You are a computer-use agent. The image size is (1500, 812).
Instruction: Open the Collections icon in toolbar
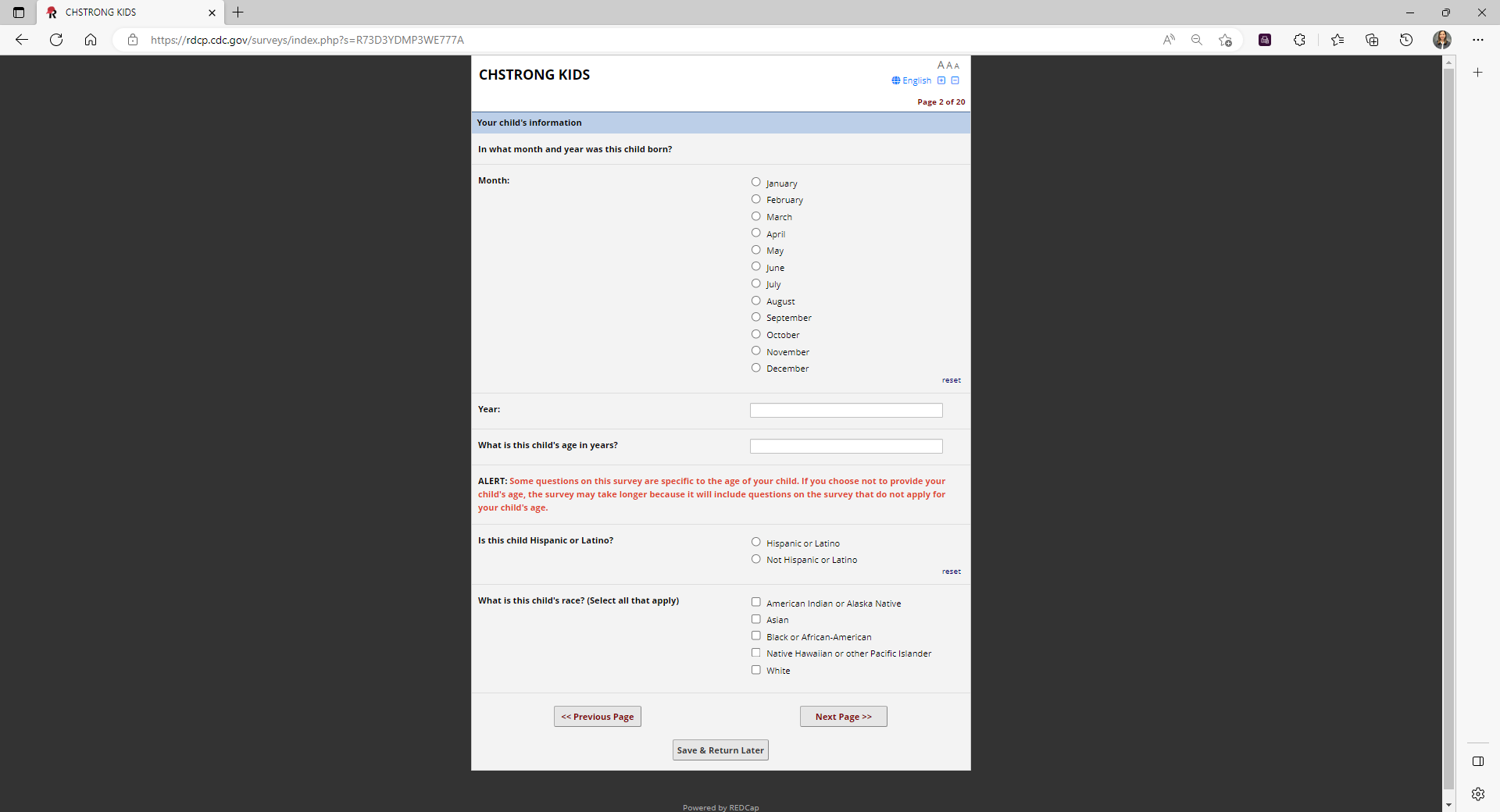pos(1372,40)
